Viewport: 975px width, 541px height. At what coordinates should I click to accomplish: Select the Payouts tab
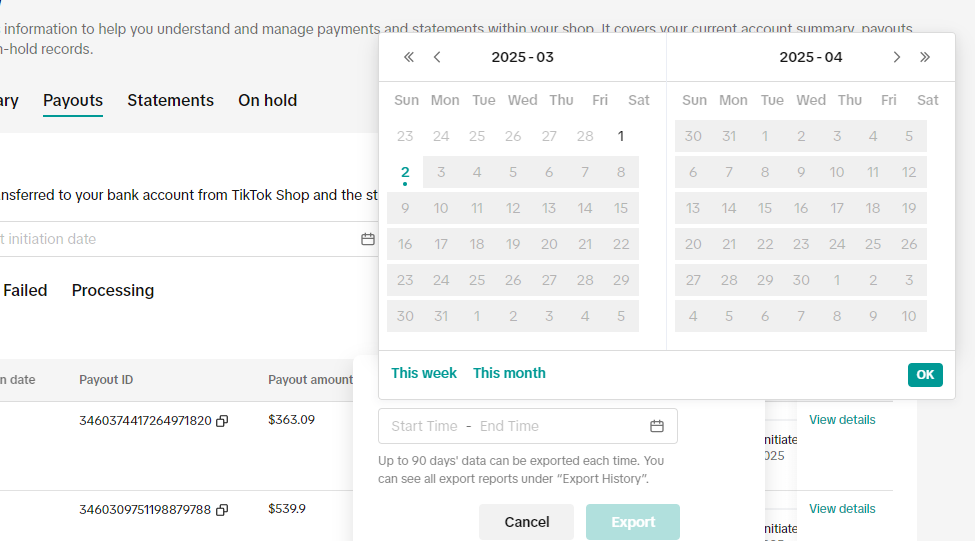pyautogui.click(x=73, y=100)
